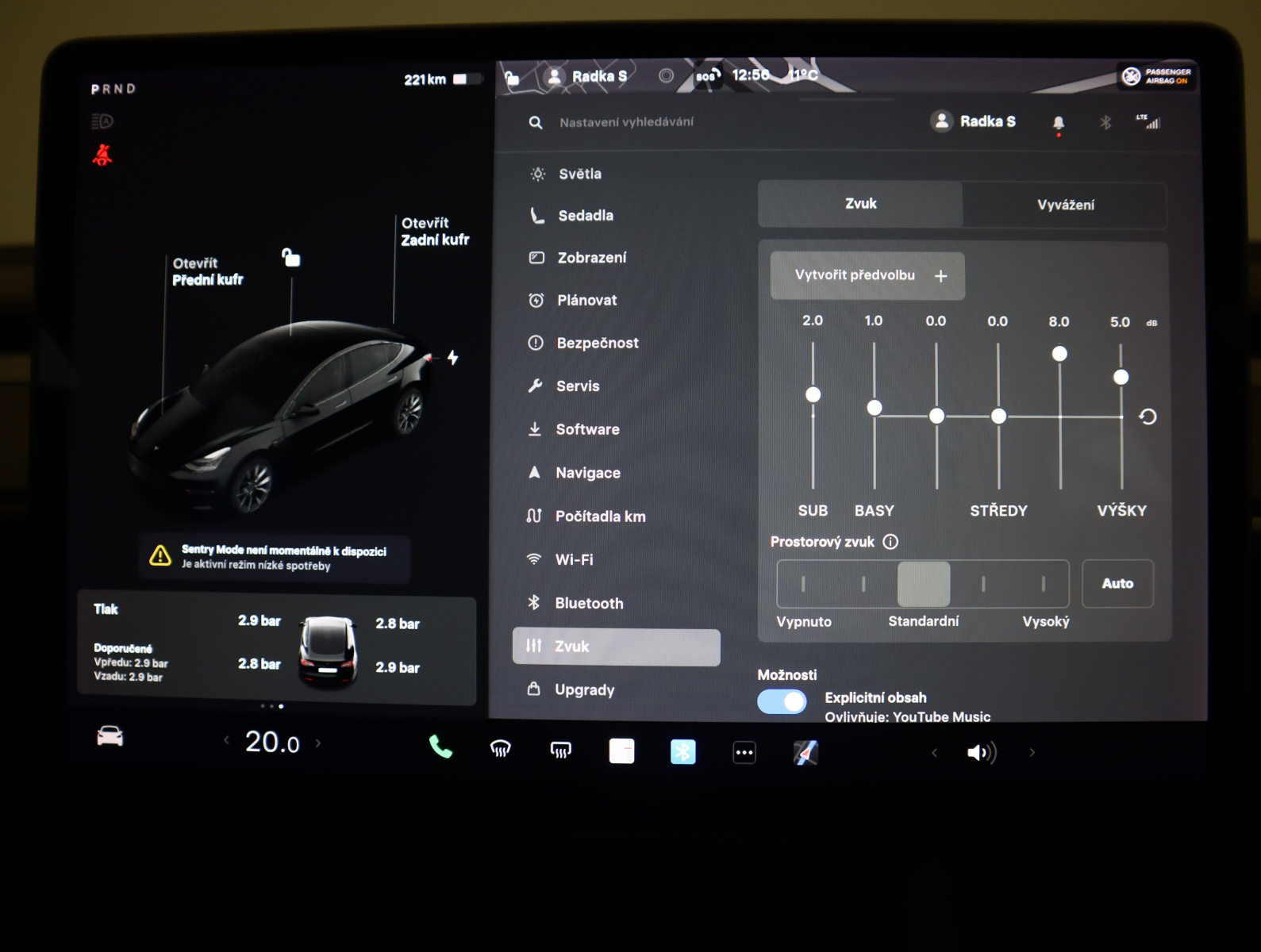The width and height of the screenshot is (1261, 952).
Task: Tap the speaker volume icon
Action: [981, 752]
